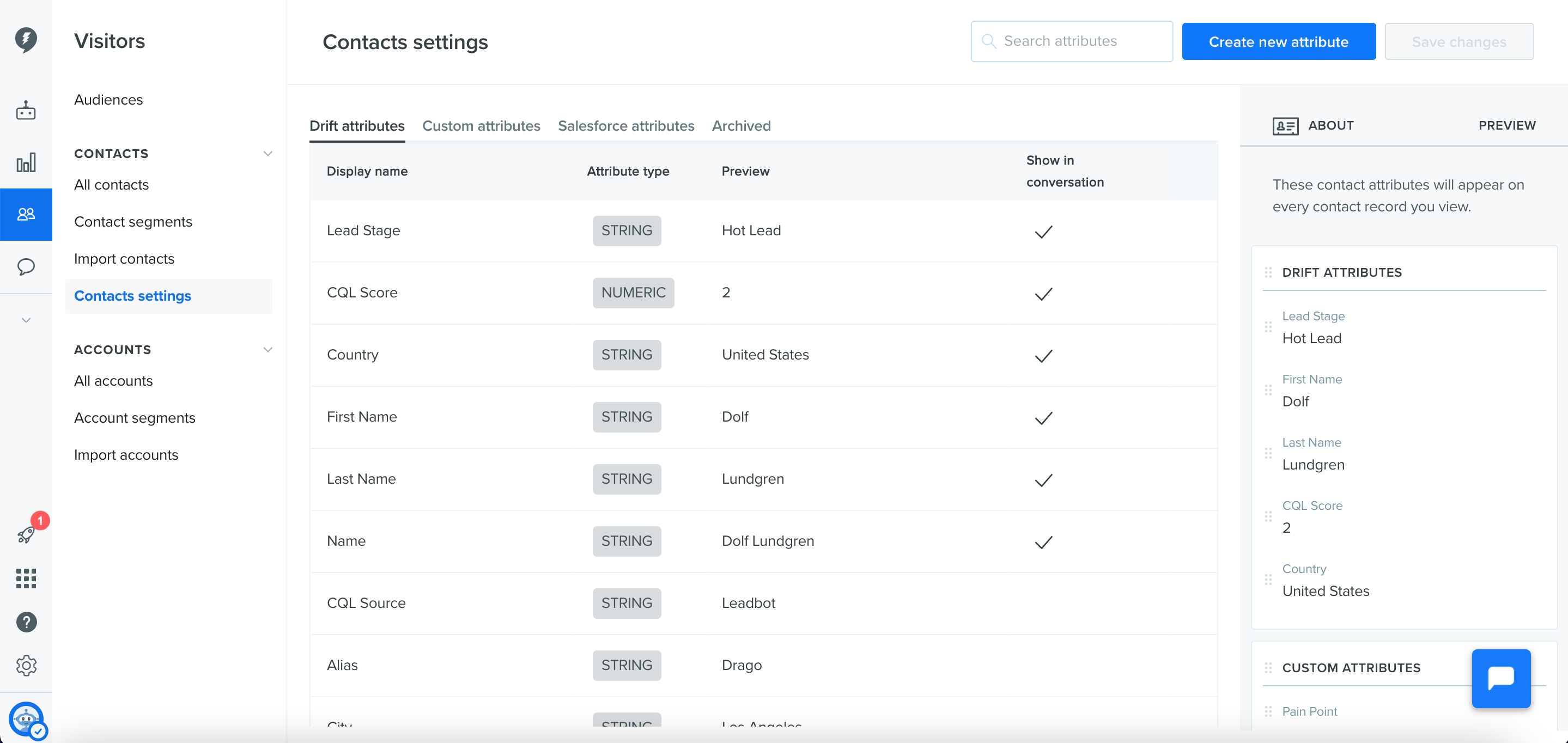Open Import accounts page
Screen dimensions: 1568x743
tap(126, 454)
